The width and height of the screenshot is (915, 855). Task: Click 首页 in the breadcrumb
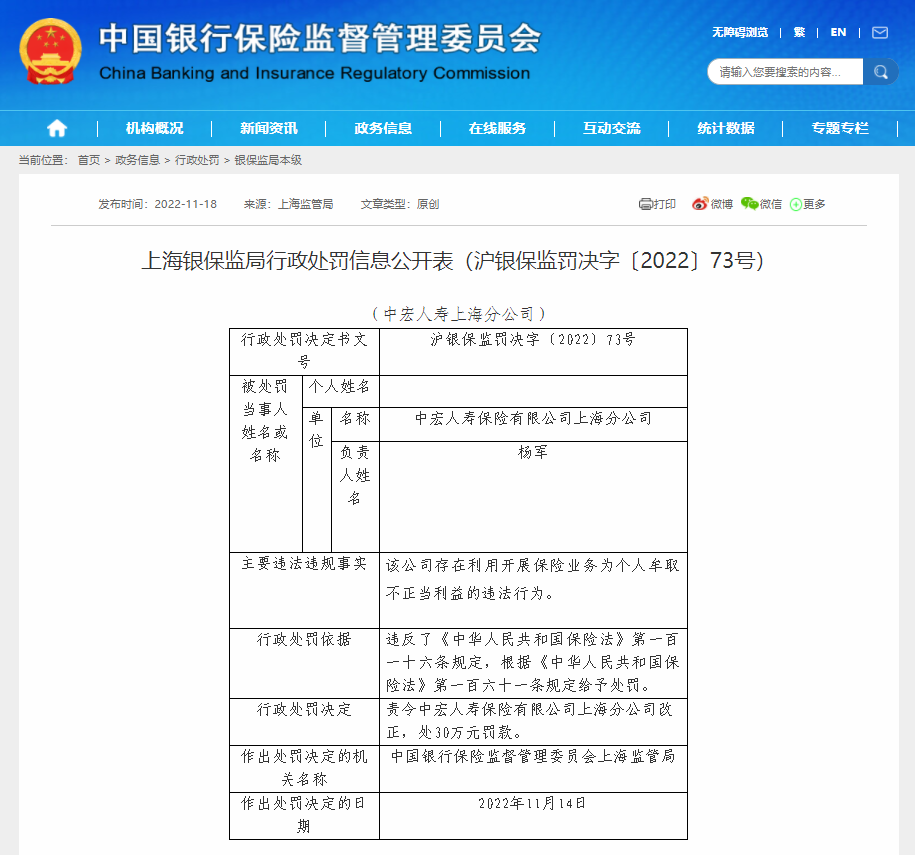point(89,160)
